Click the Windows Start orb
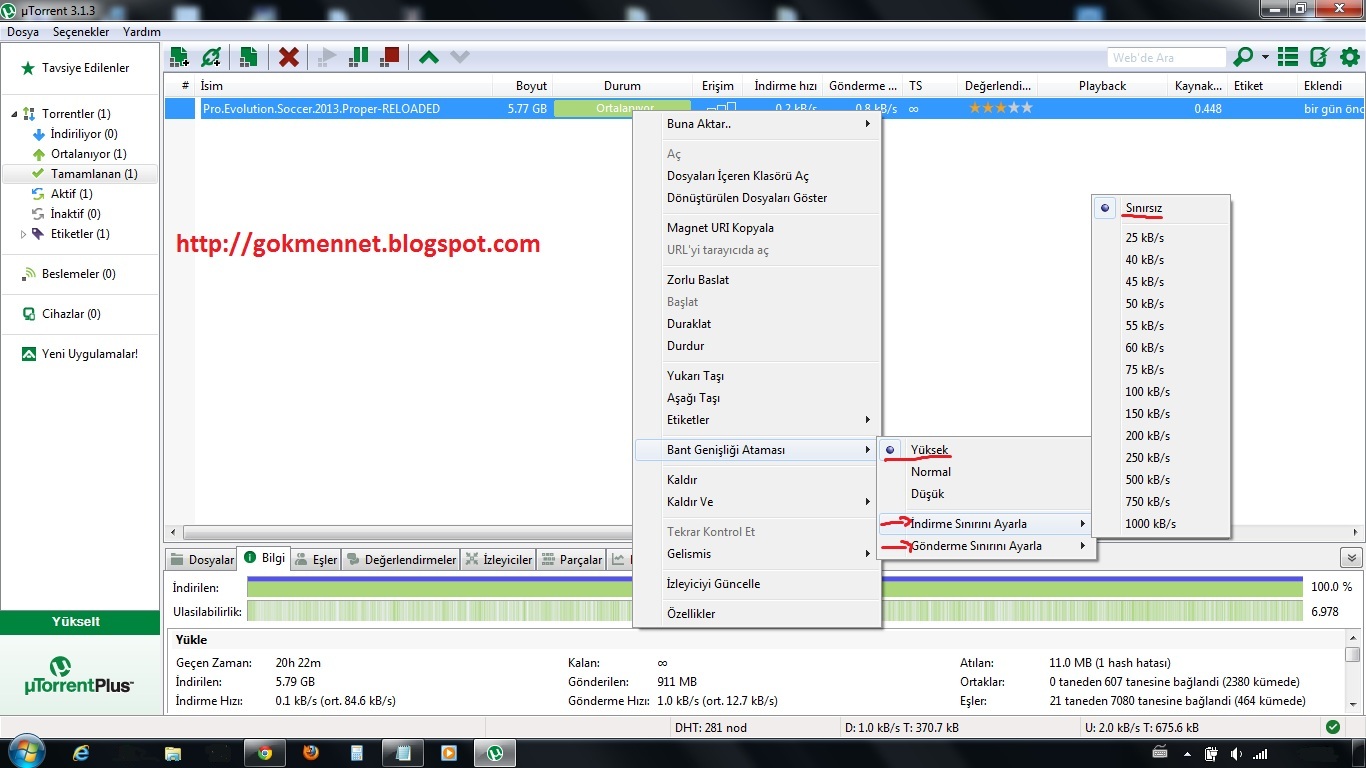This screenshot has height=768, width=1366. click(27, 752)
